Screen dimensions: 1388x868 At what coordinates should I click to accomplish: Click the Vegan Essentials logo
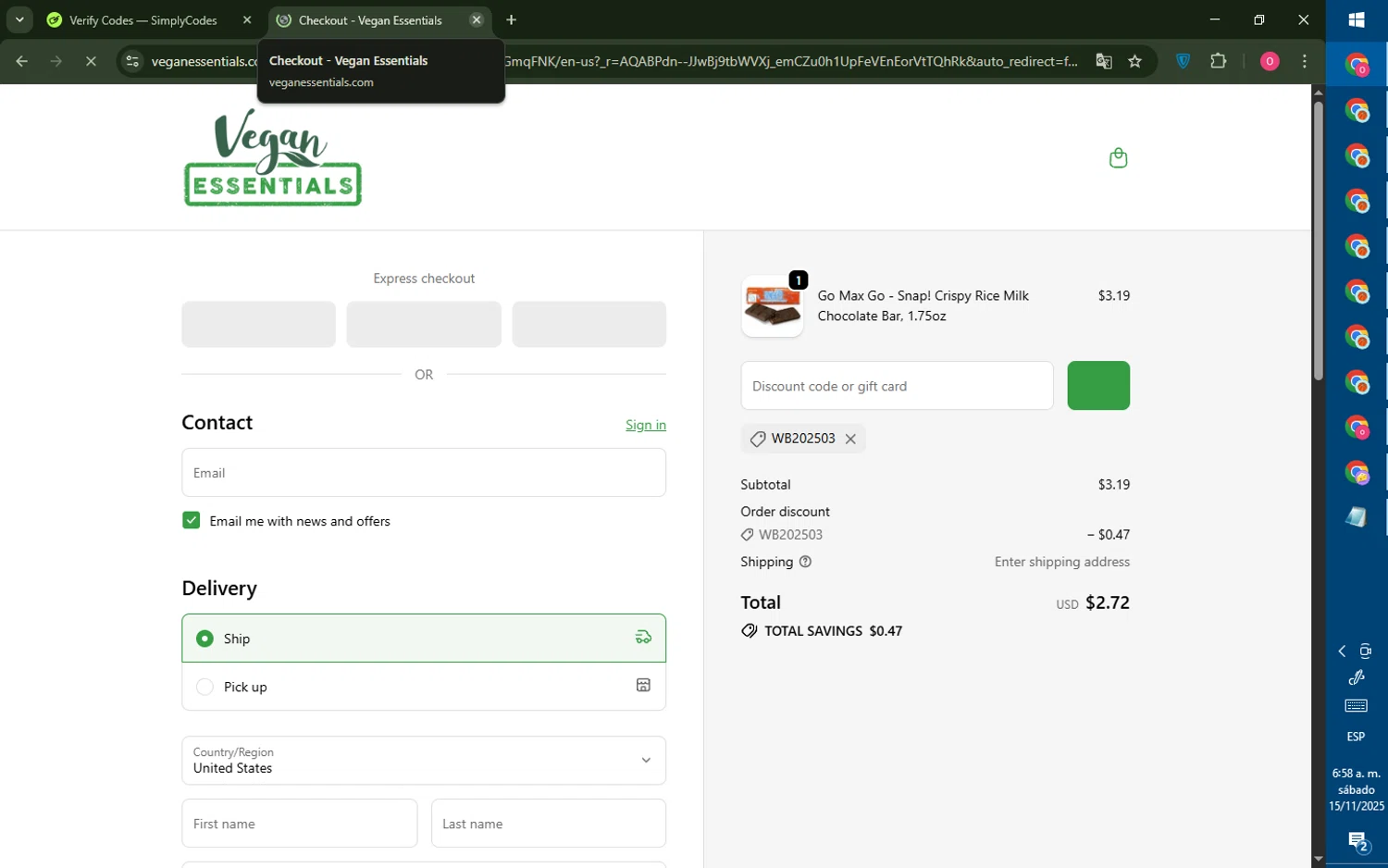[x=273, y=157]
